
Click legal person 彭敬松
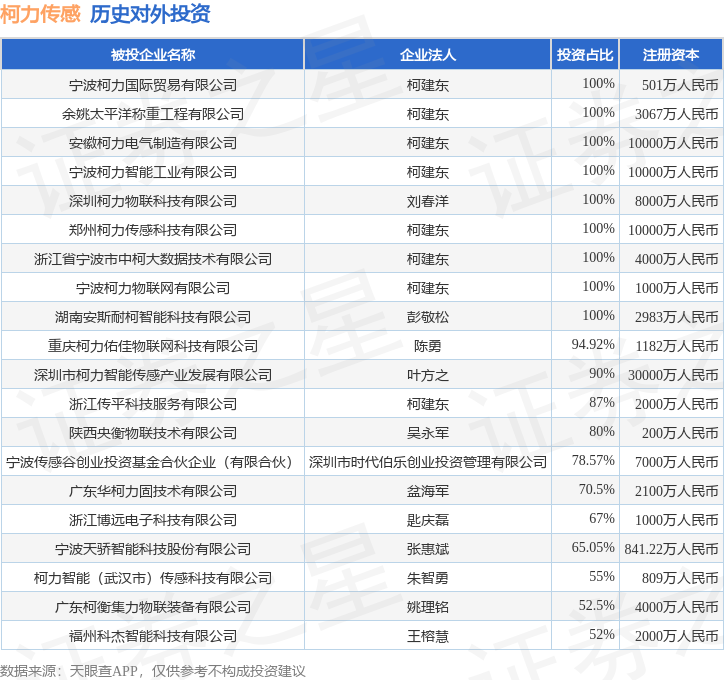tap(428, 317)
